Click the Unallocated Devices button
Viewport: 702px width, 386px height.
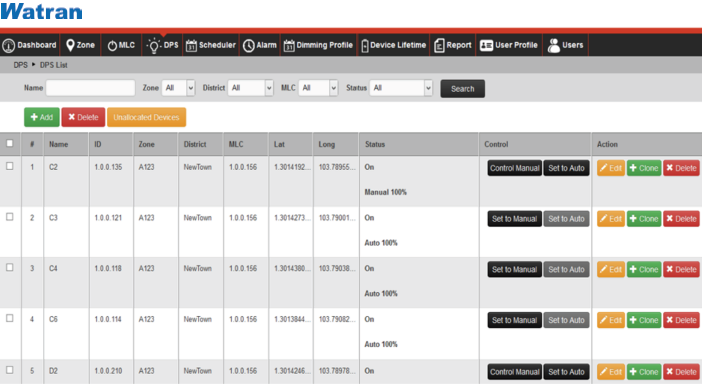[146, 117]
